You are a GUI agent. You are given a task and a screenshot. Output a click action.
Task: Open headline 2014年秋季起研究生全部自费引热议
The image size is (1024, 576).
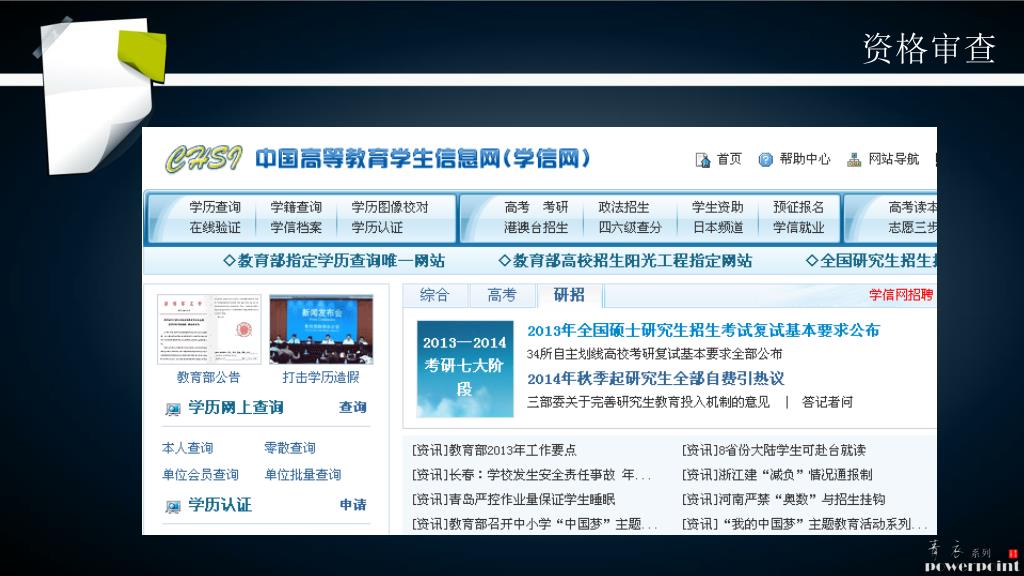coord(656,379)
